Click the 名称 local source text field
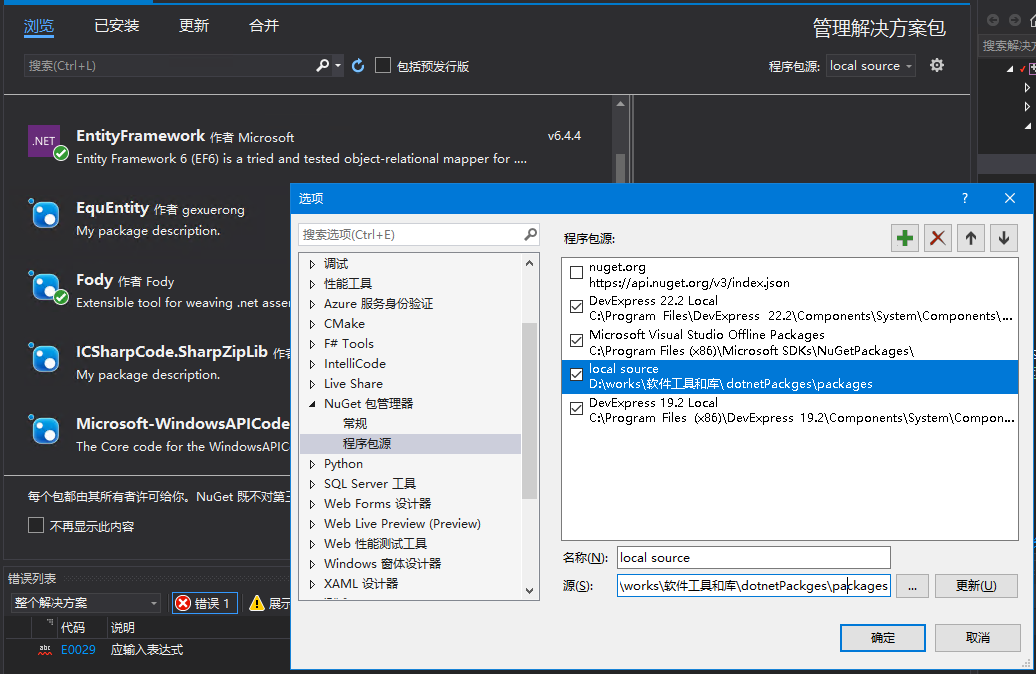Screen dimensions: 1036x674 click(753, 557)
